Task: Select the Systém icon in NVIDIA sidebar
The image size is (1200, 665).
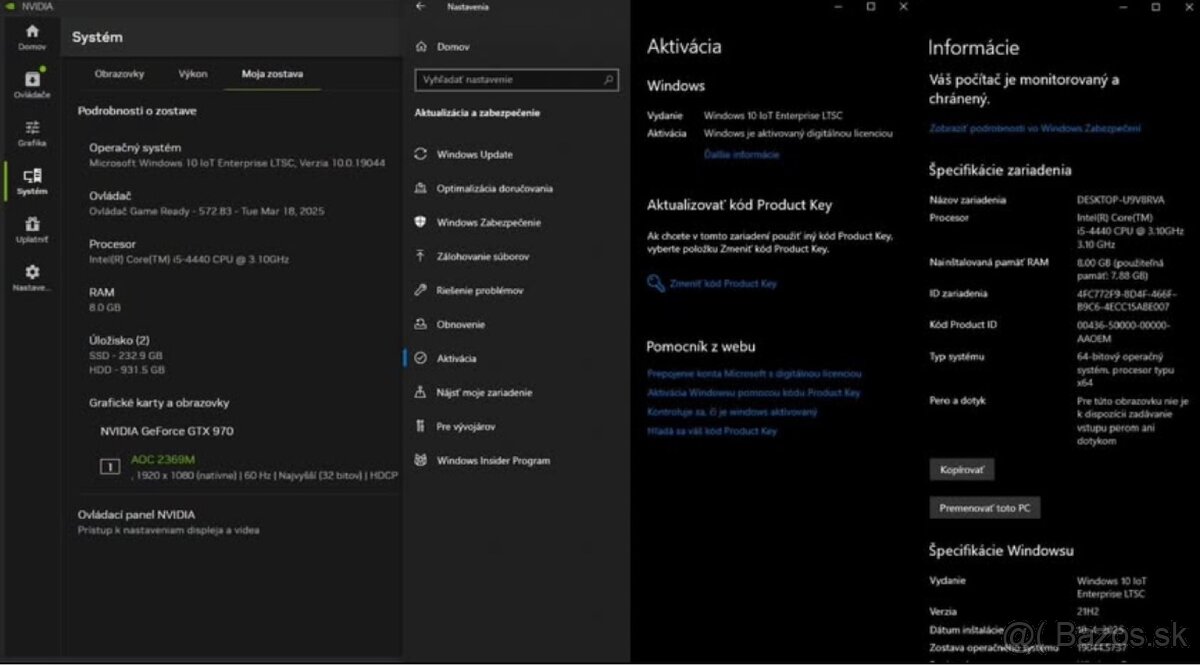Action: pyautogui.click(x=32, y=180)
